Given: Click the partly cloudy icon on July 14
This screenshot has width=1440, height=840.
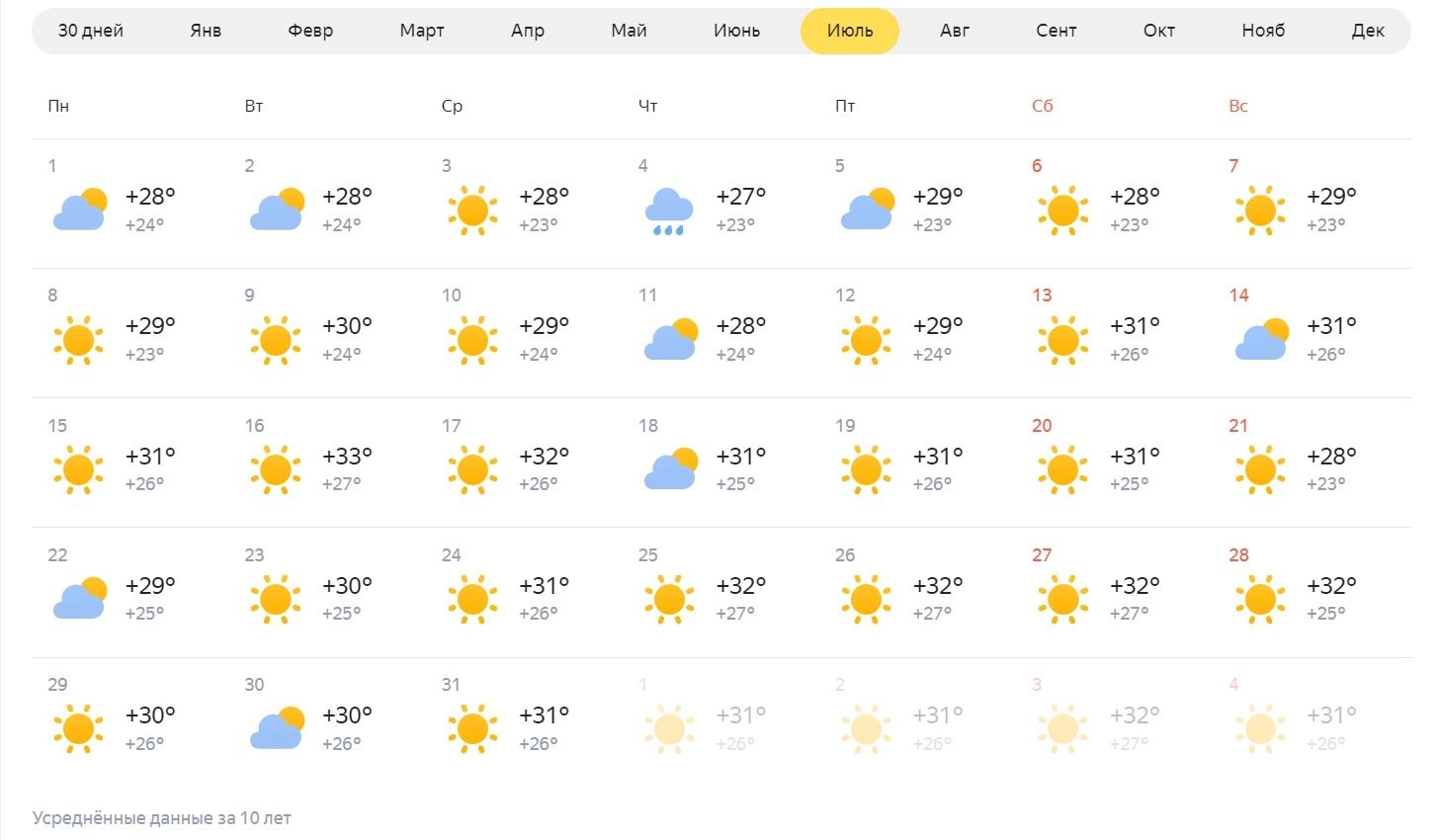Looking at the screenshot, I should [1261, 339].
